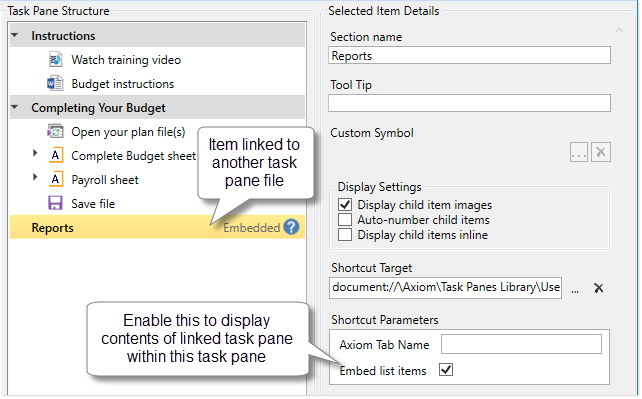Clear the Shortcut Target with the X icon
642x399 pixels.
pos(598,288)
